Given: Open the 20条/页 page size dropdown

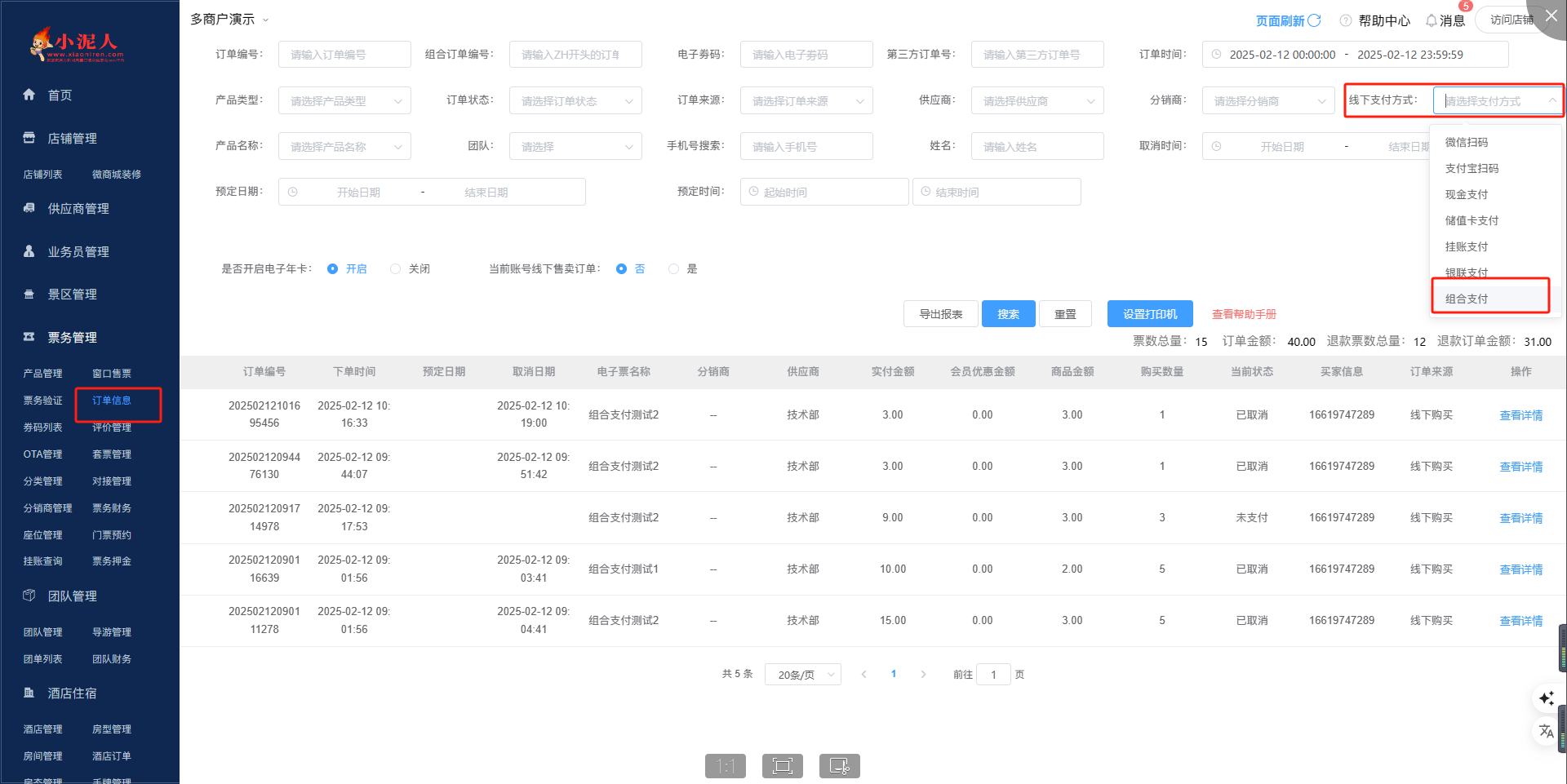Looking at the screenshot, I should pos(802,675).
